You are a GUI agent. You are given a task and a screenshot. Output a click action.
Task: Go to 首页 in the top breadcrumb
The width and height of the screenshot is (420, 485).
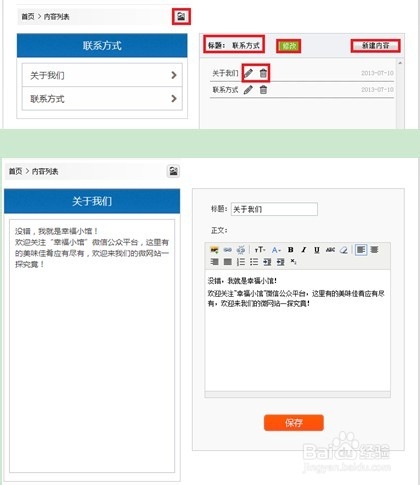(28, 17)
